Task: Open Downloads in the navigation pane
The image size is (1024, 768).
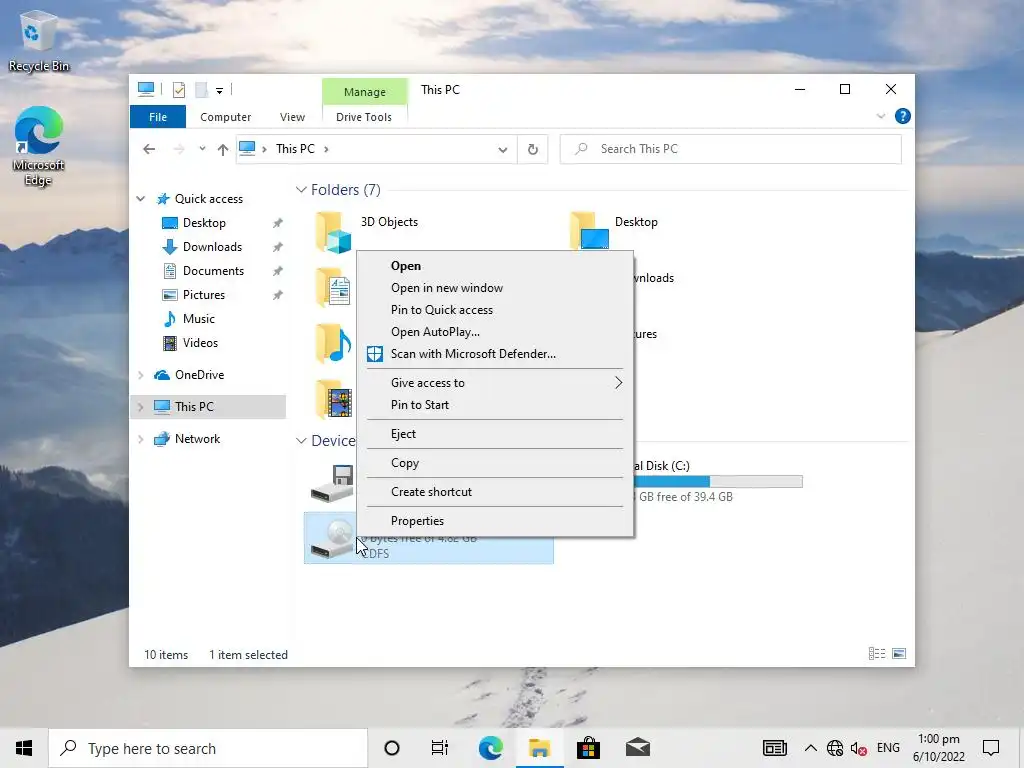Action: coord(202,247)
